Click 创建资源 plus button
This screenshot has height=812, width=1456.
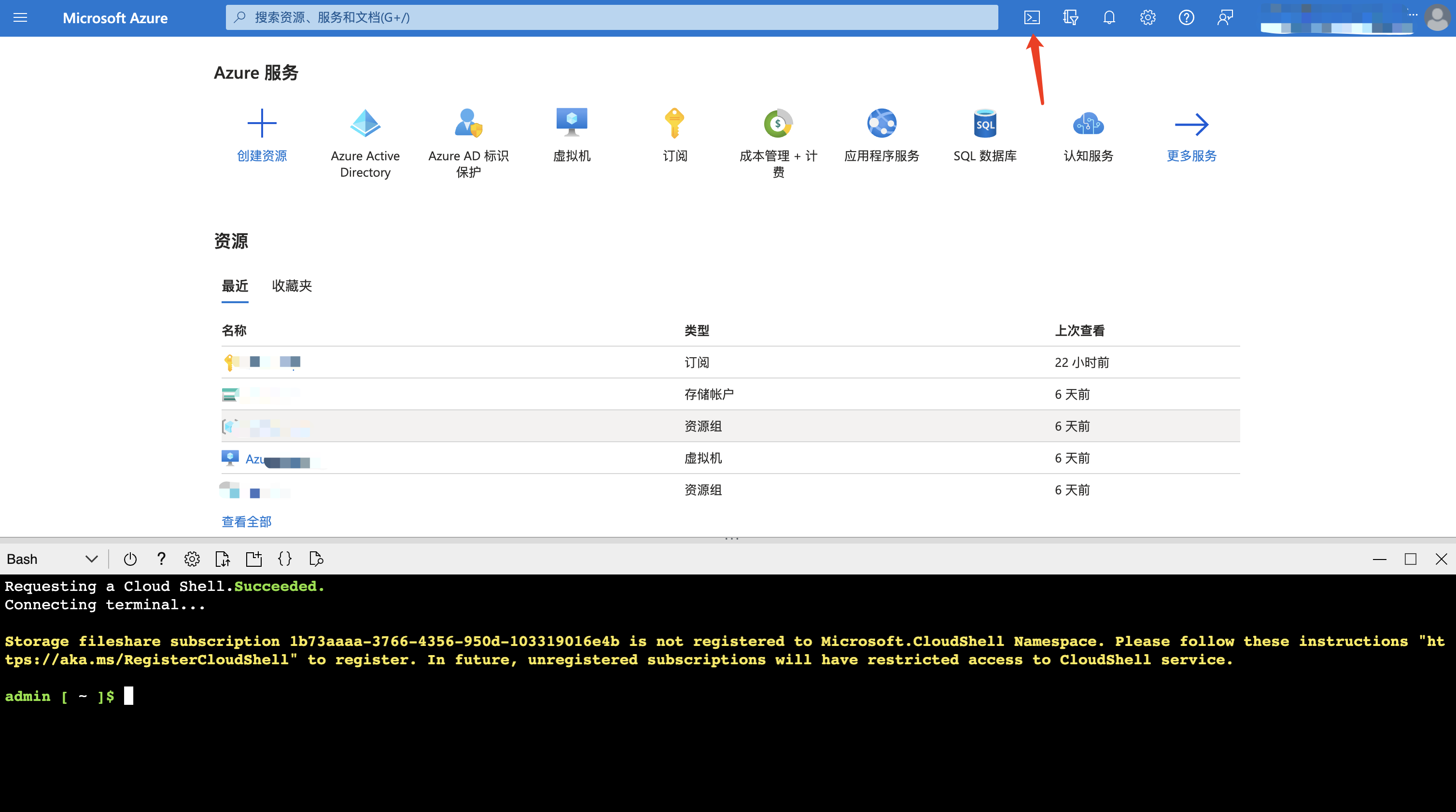coord(262,123)
